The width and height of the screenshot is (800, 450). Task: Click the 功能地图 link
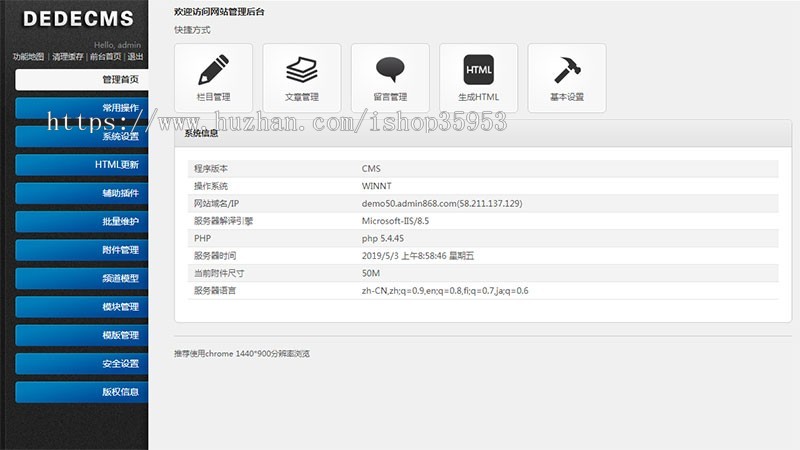[x=28, y=57]
